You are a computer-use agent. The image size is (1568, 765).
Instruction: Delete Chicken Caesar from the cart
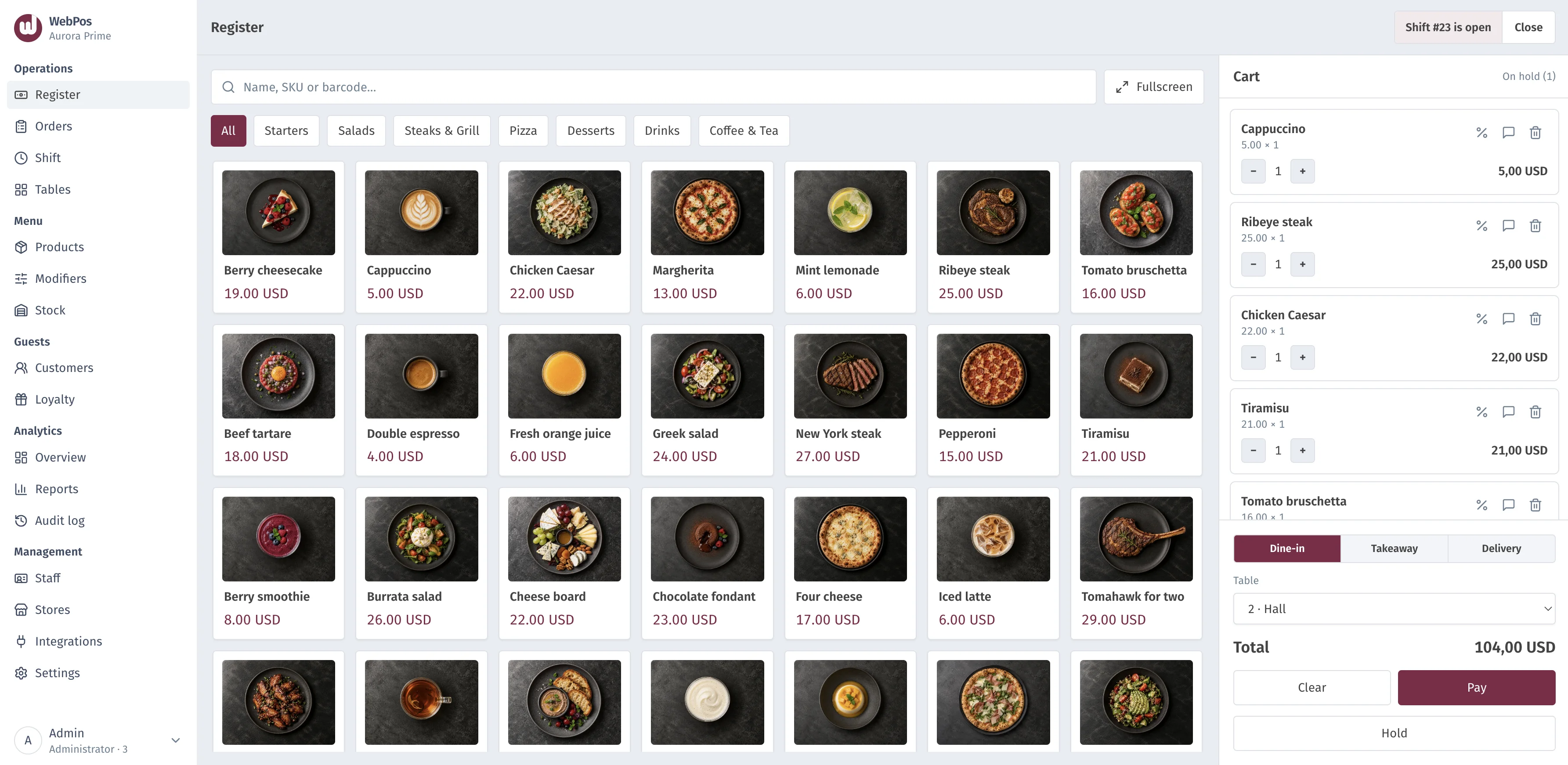coord(1535,319)
